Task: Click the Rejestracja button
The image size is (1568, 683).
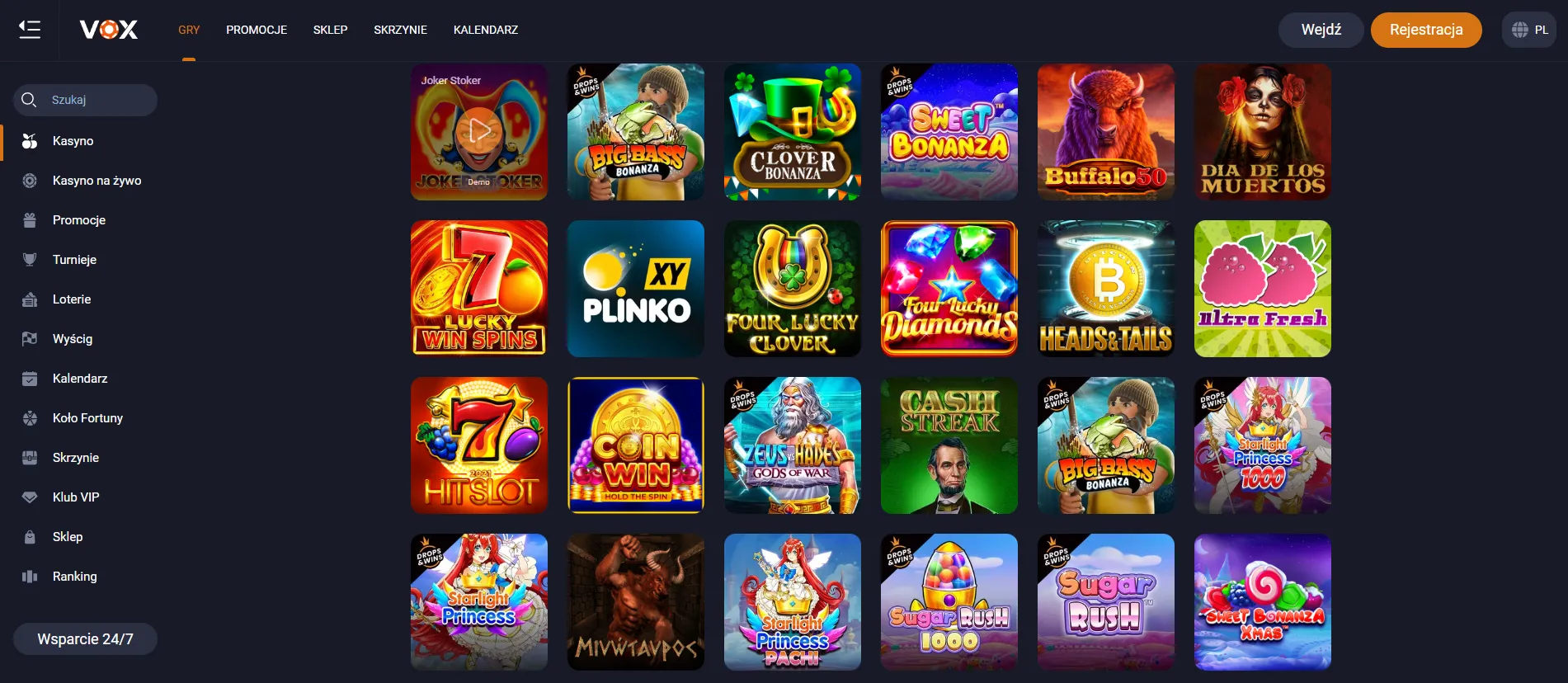Action: pyautogui.click(x=1426, y=30)
